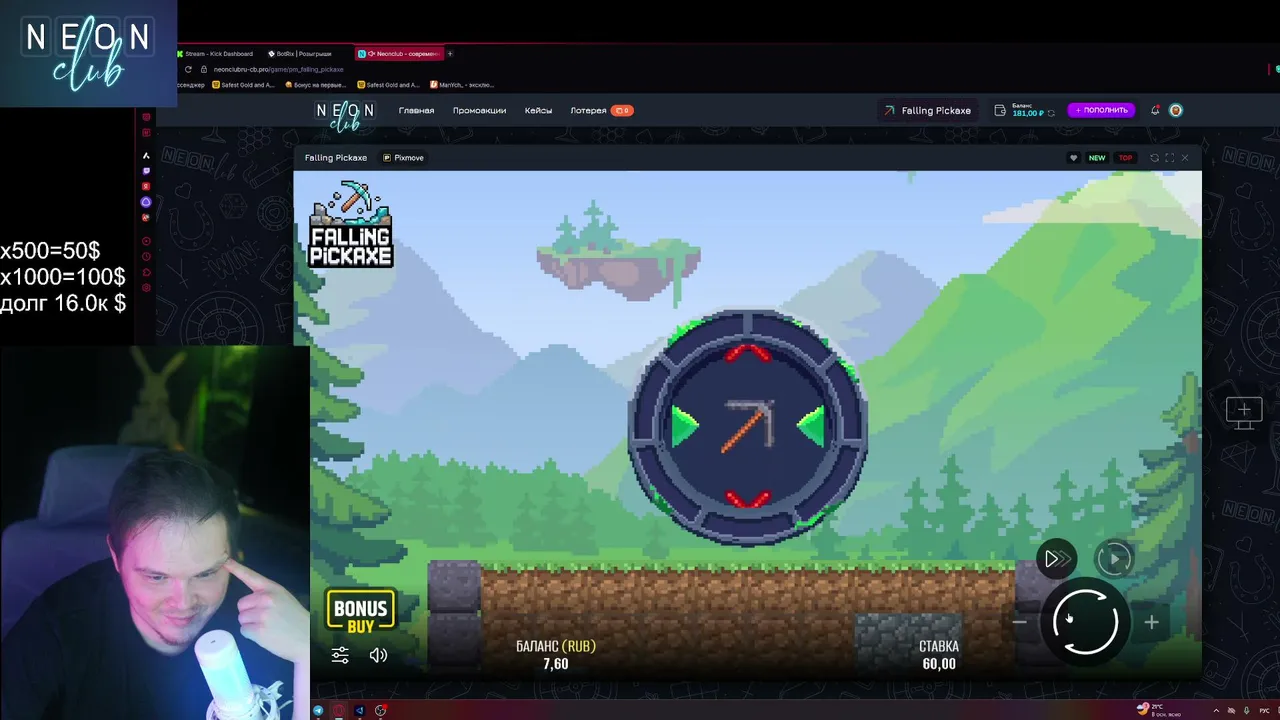Open the Yandex sidebar icon
Viewport: 1280px width, 720px height.
(146, 186)
